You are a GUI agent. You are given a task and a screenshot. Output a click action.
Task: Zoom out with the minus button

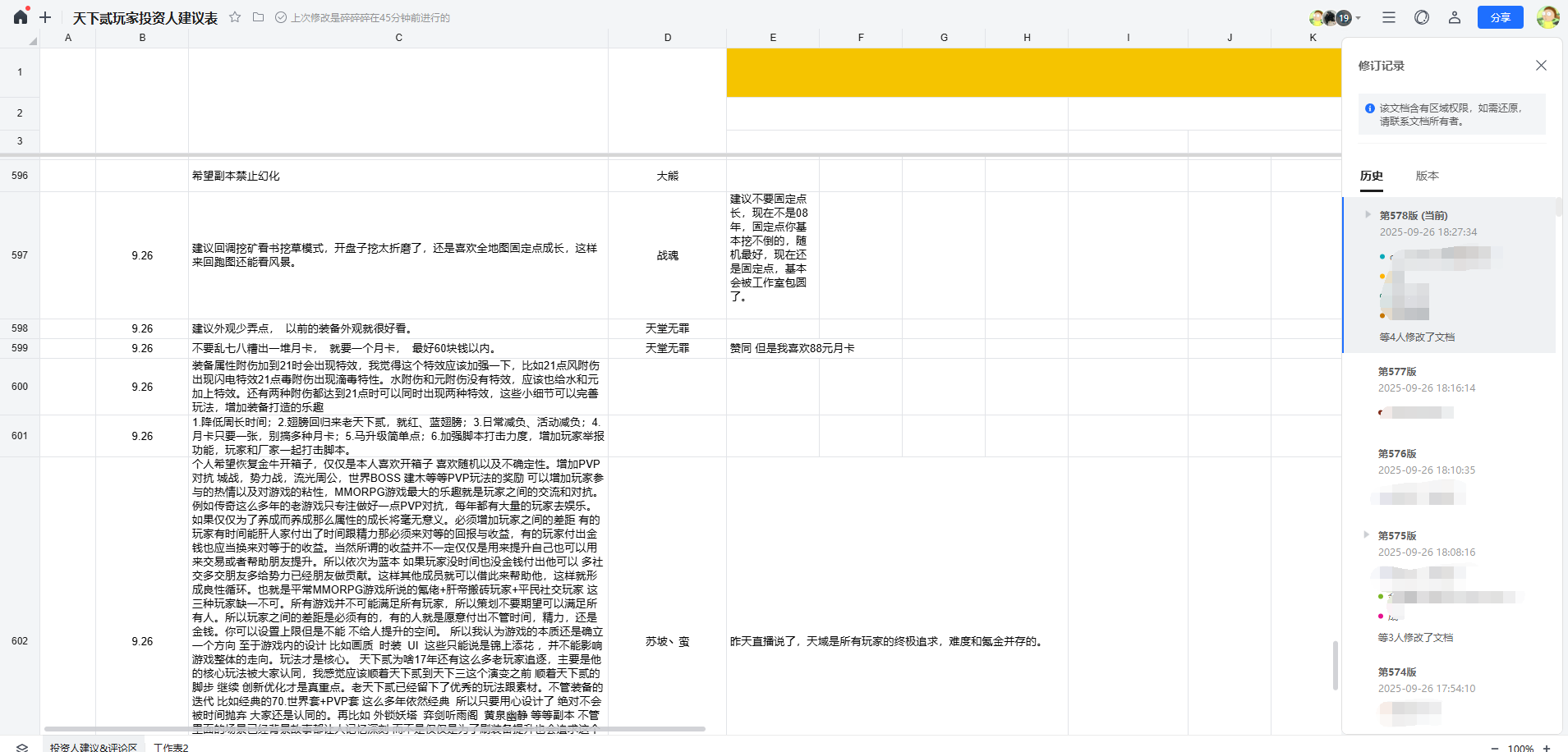point(1494,748)
